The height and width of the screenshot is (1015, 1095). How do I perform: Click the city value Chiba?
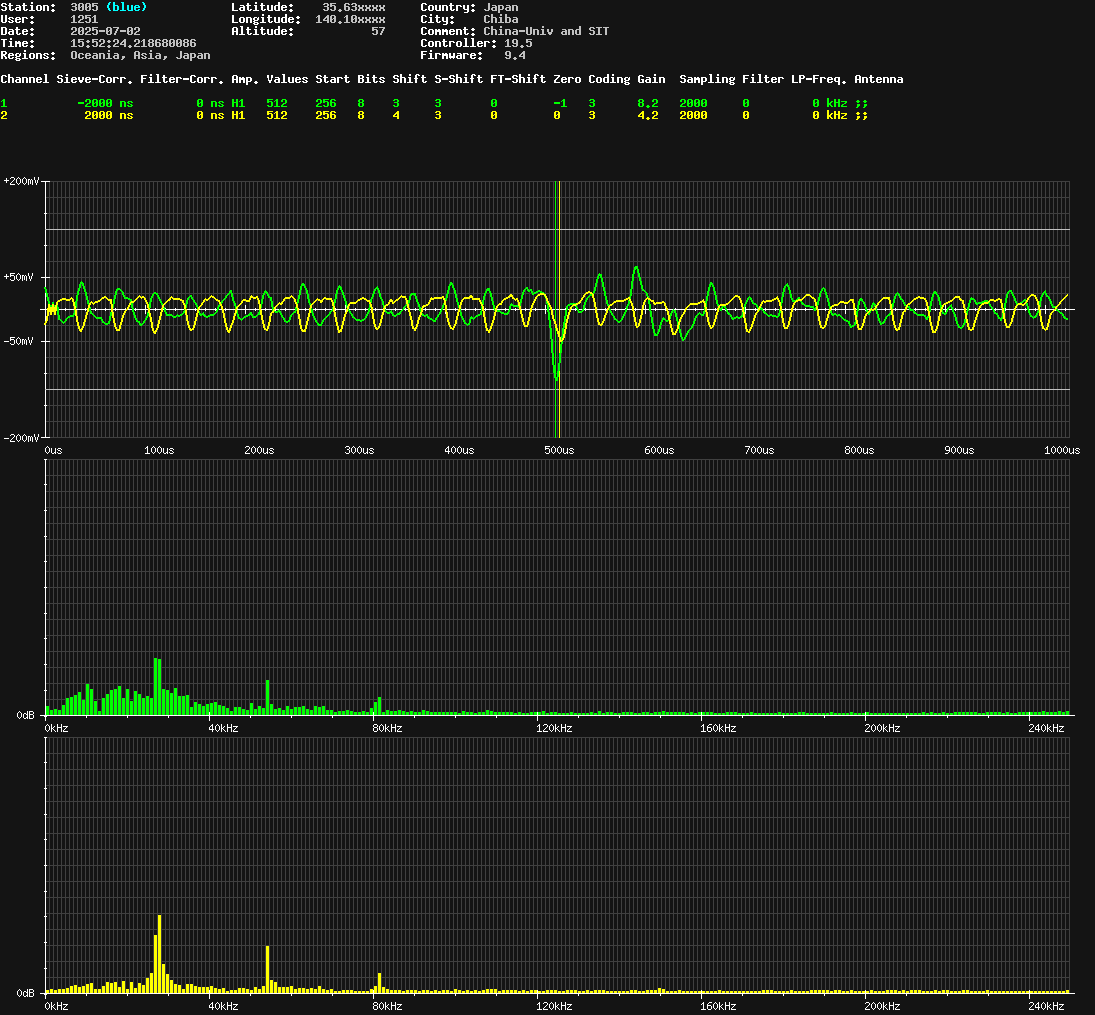(501, 19)
